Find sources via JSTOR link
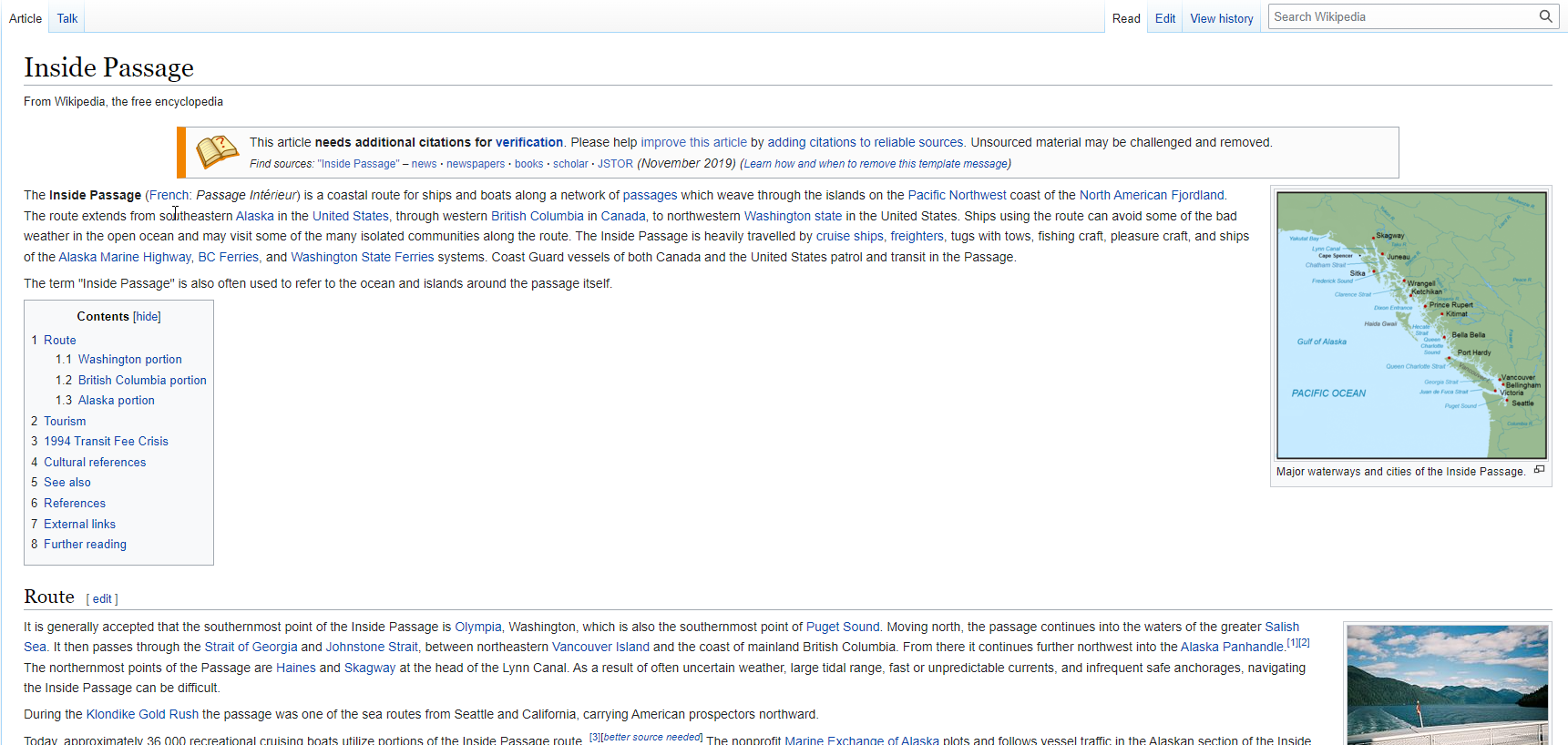 coord(615,164)
